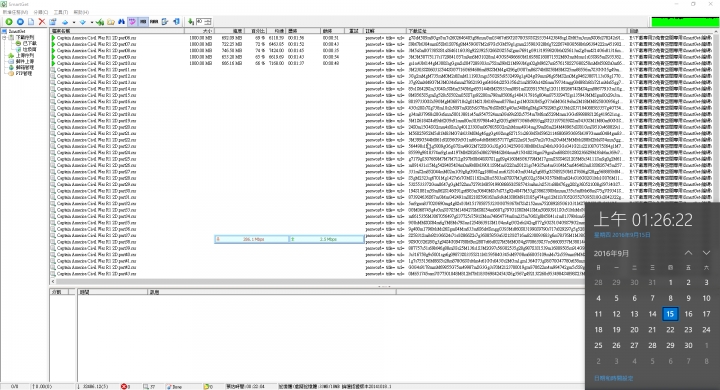Move task up with the blue up arrow icon
The height and width of the screenshot is (390, 720).
(65, 22)
